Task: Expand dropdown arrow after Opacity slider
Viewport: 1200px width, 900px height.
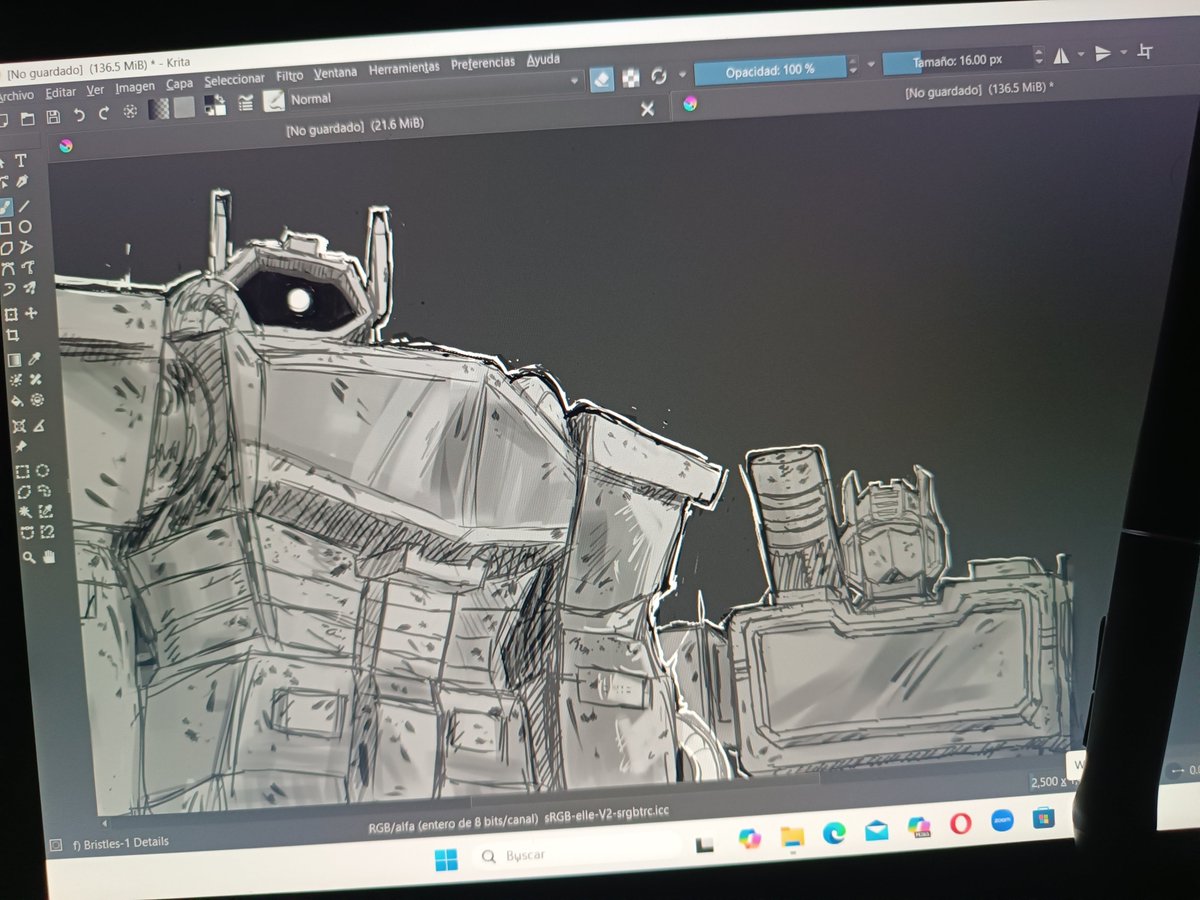Action: pyautogui.click(x=871, y=65)
